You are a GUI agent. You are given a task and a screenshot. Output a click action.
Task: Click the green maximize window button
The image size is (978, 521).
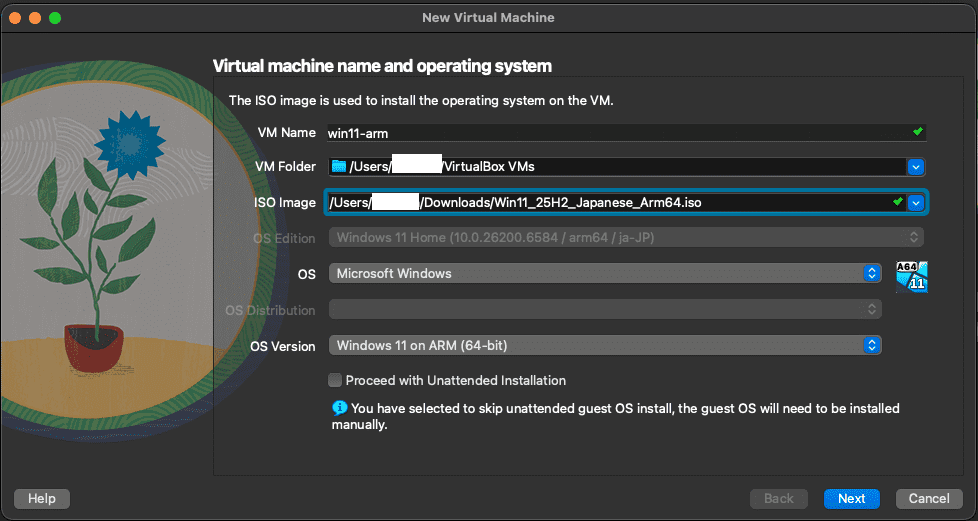(x=54, y=18)
